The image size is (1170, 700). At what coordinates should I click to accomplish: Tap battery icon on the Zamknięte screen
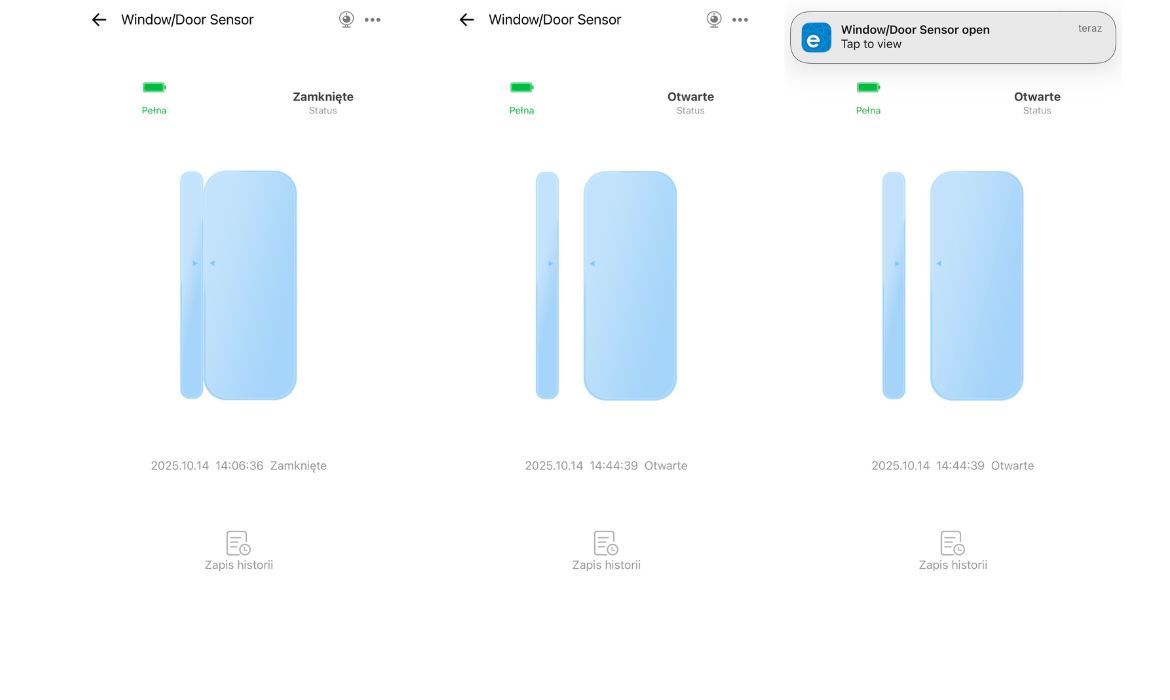pos(154,88)
